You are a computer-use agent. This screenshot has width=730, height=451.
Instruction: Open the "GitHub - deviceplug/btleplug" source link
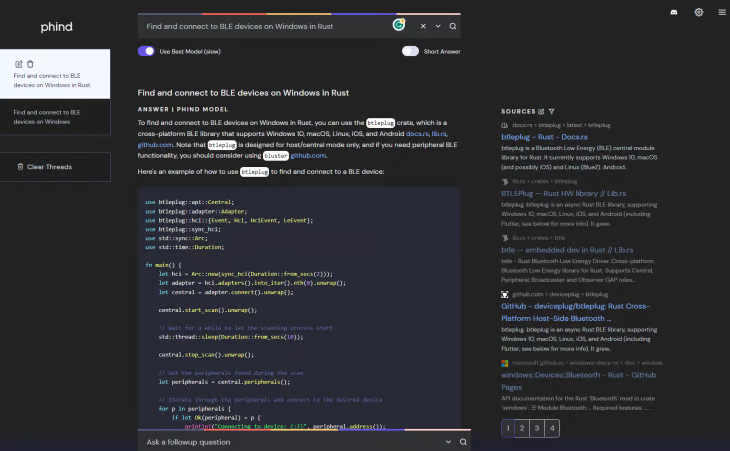(575, 312)
